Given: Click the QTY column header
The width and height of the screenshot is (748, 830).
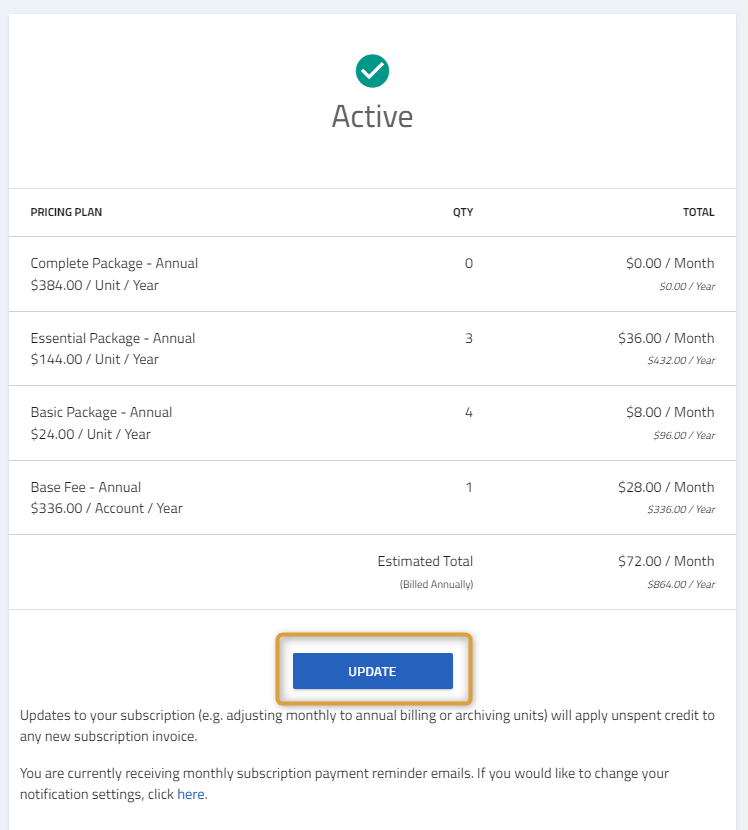Looking at the screenshot, I should point(463,212).
